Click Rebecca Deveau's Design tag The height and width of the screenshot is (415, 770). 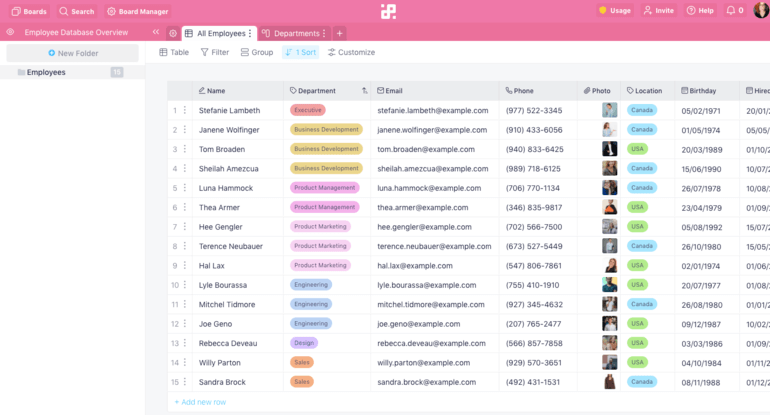tap(304, 343)
